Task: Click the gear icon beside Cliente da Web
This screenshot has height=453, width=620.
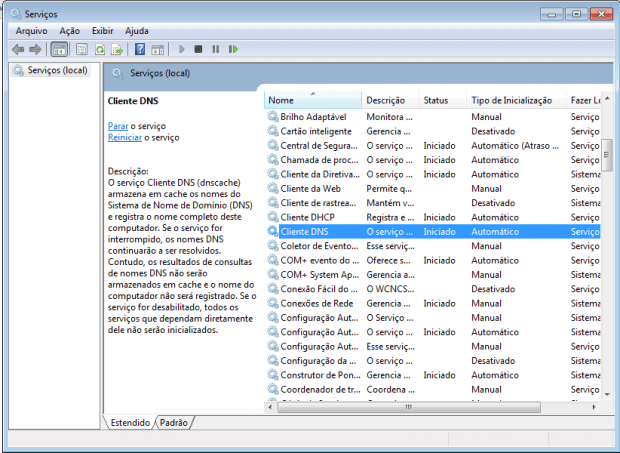Action: 272,189
